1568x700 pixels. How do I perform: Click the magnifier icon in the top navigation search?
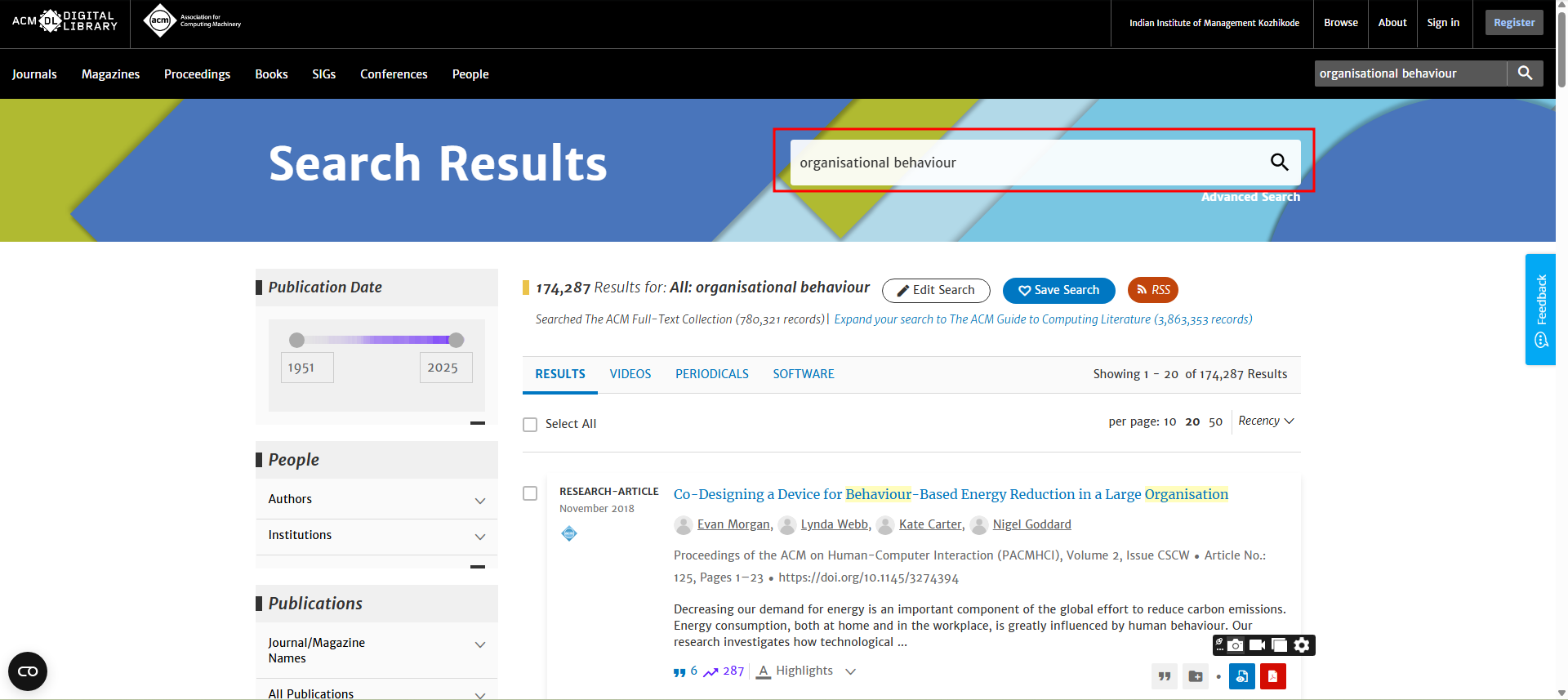coord(1525,74)
